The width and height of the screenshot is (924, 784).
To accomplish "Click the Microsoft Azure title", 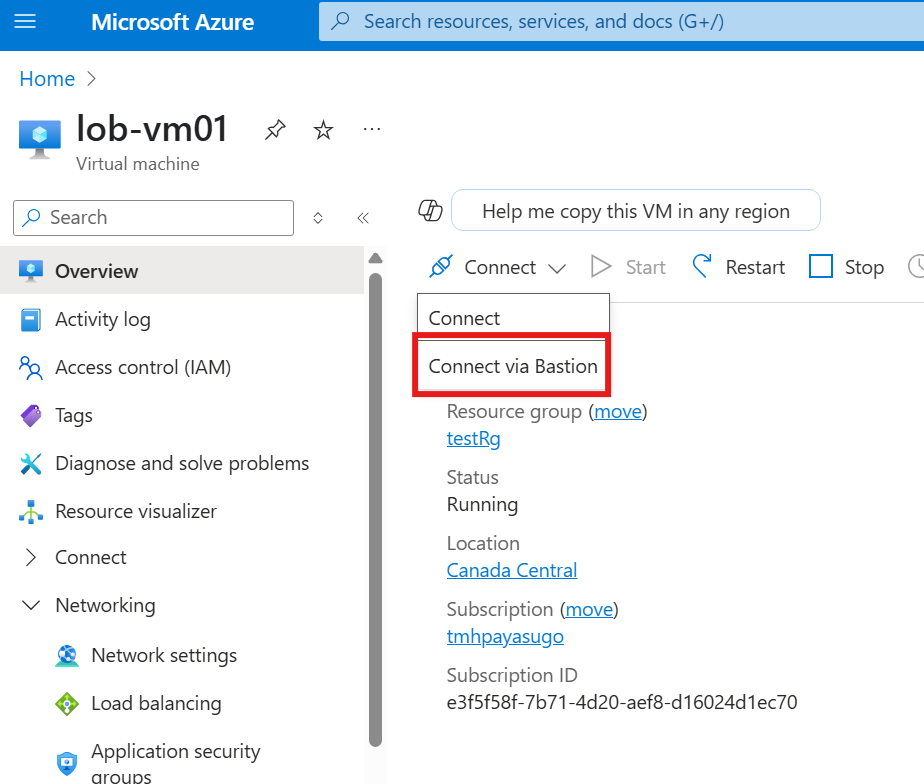I will click(x=172, y=22).
